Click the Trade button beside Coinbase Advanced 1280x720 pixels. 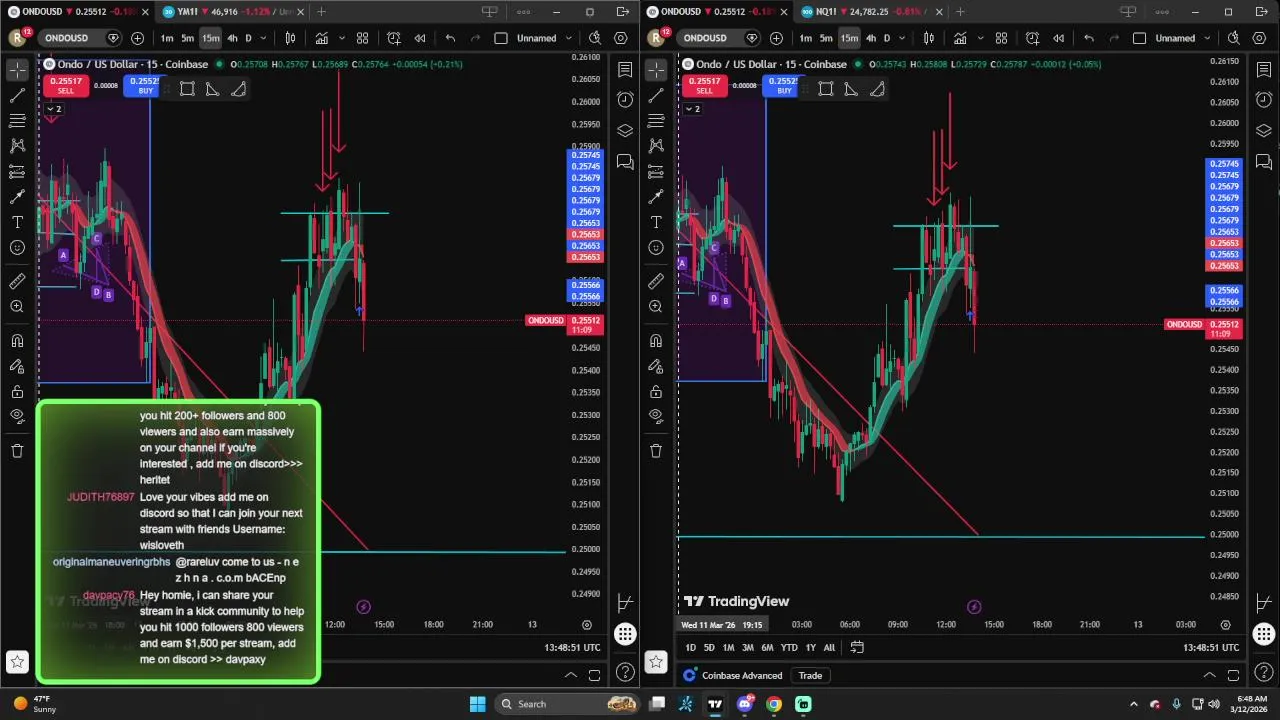(810, 676)
